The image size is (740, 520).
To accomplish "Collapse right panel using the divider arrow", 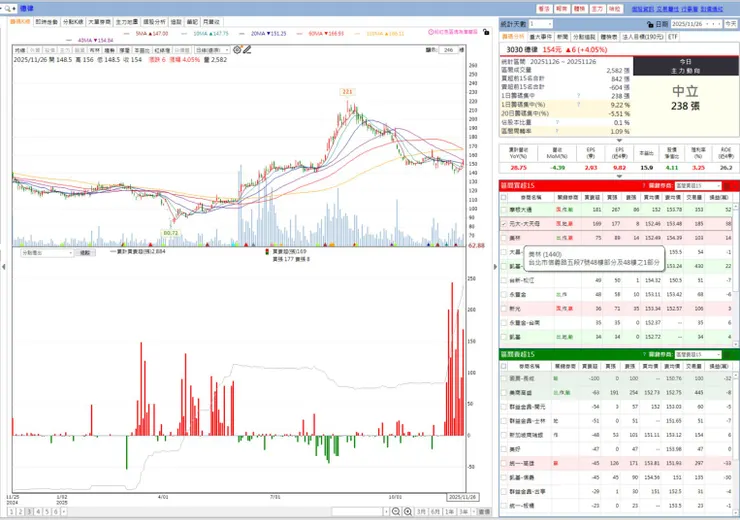I will click(x=495, y=267).
